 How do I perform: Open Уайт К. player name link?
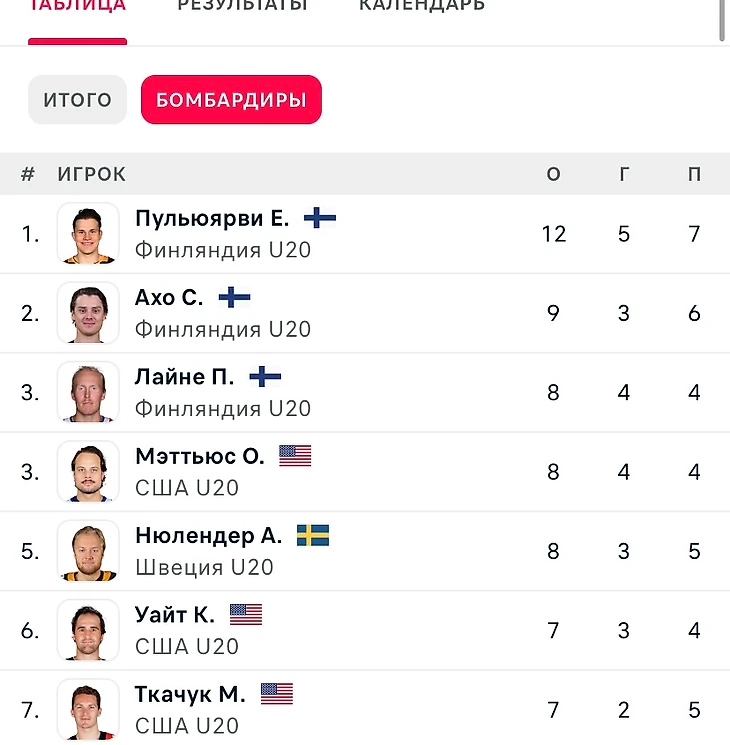[175, 615]
